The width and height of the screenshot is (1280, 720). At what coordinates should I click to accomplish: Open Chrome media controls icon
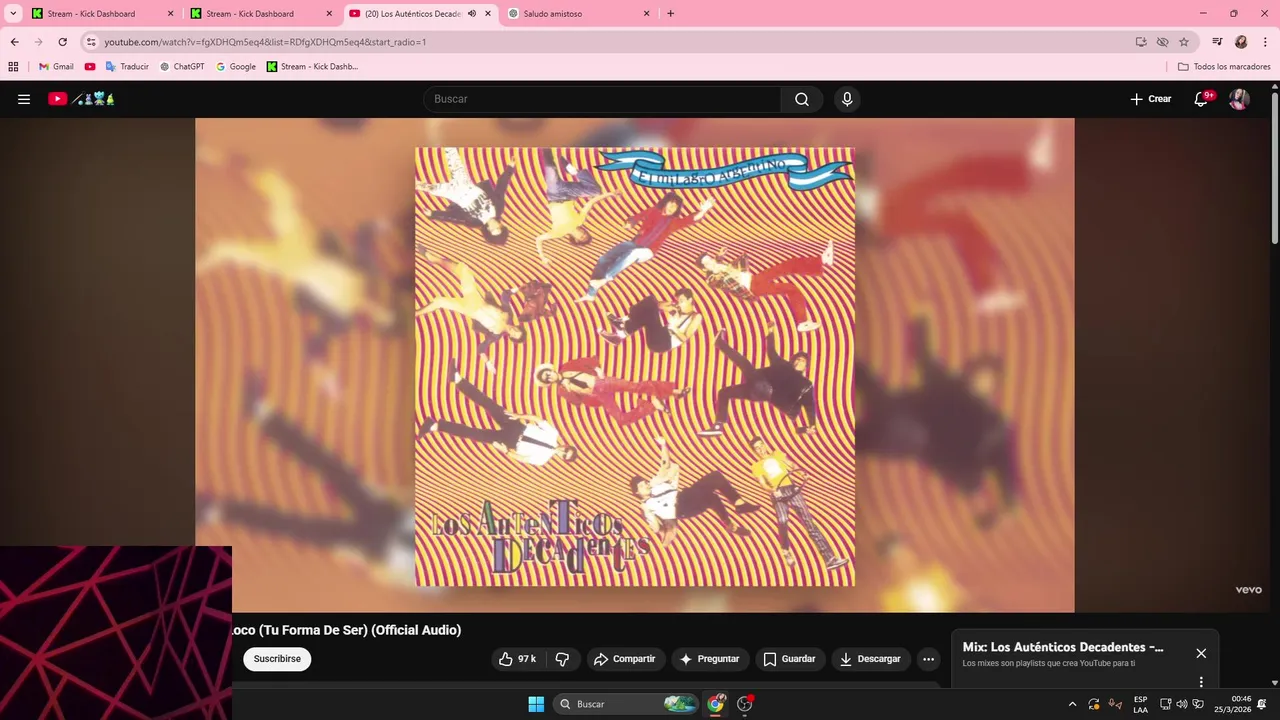pyautogui.click(x=1217, y=42)
